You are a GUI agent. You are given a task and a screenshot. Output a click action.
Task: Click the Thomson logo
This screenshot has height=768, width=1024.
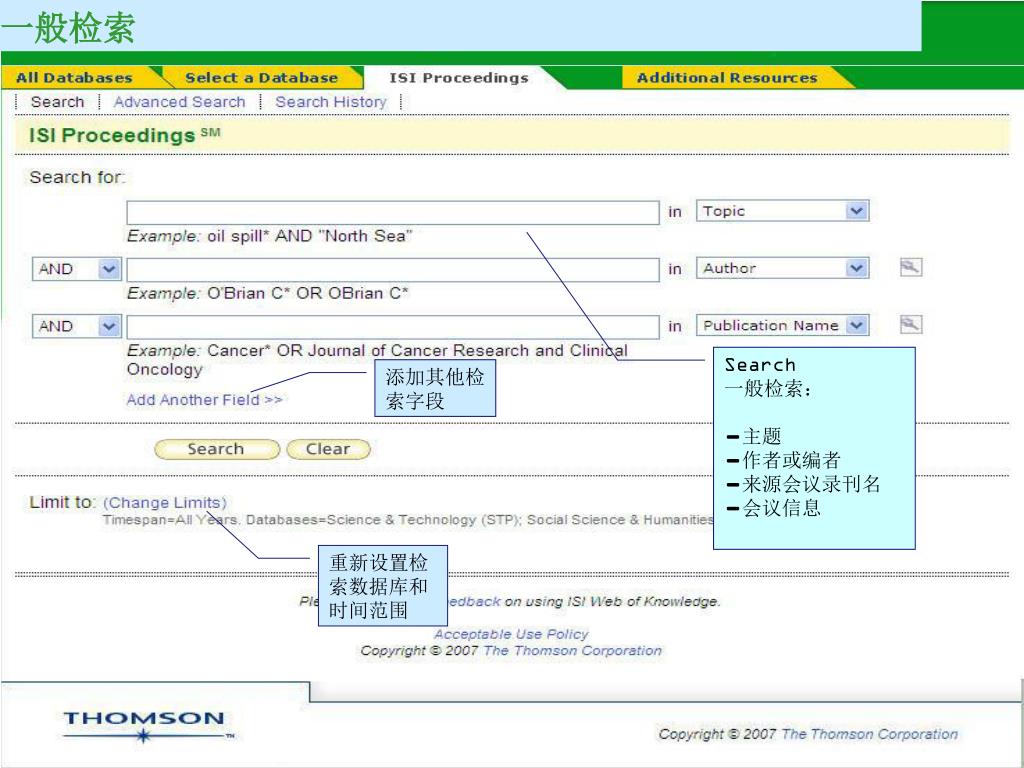click(147, 726)
